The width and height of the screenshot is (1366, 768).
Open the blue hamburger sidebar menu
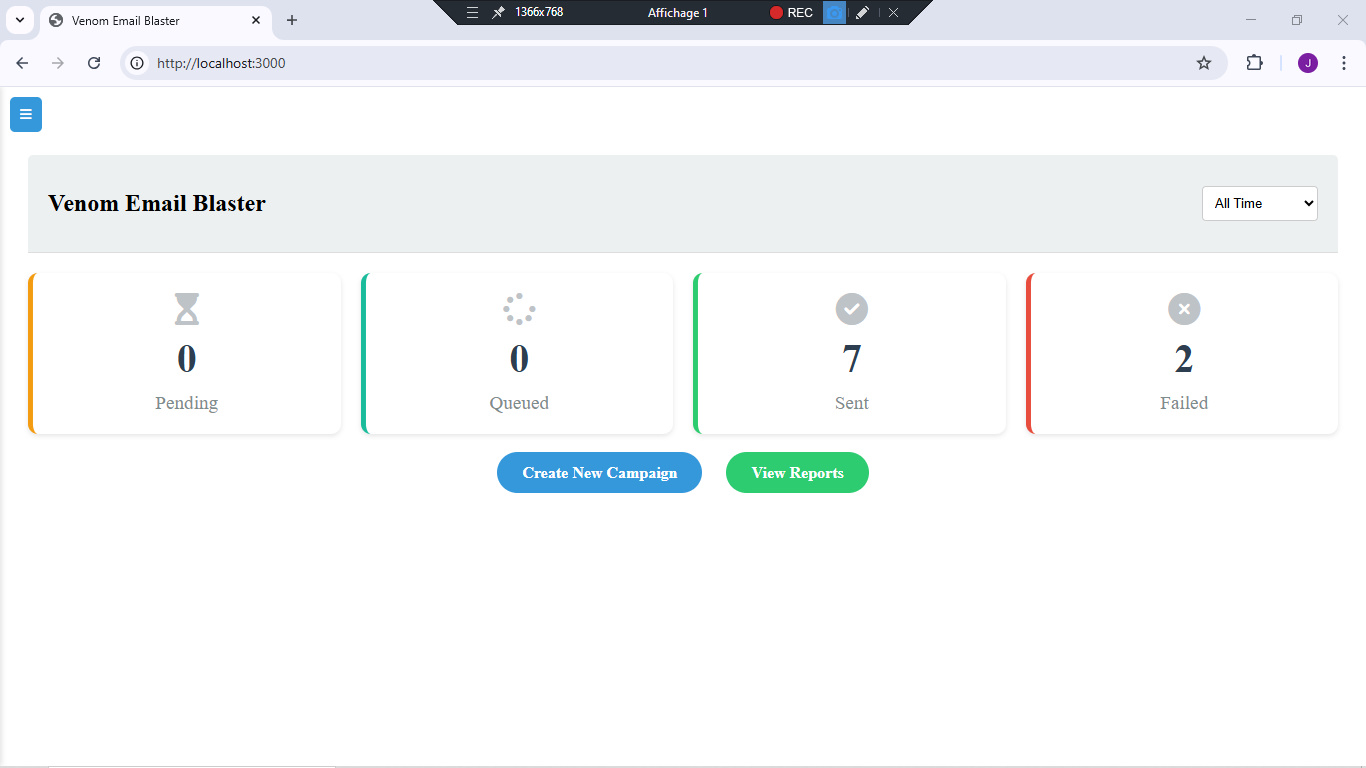26,114
